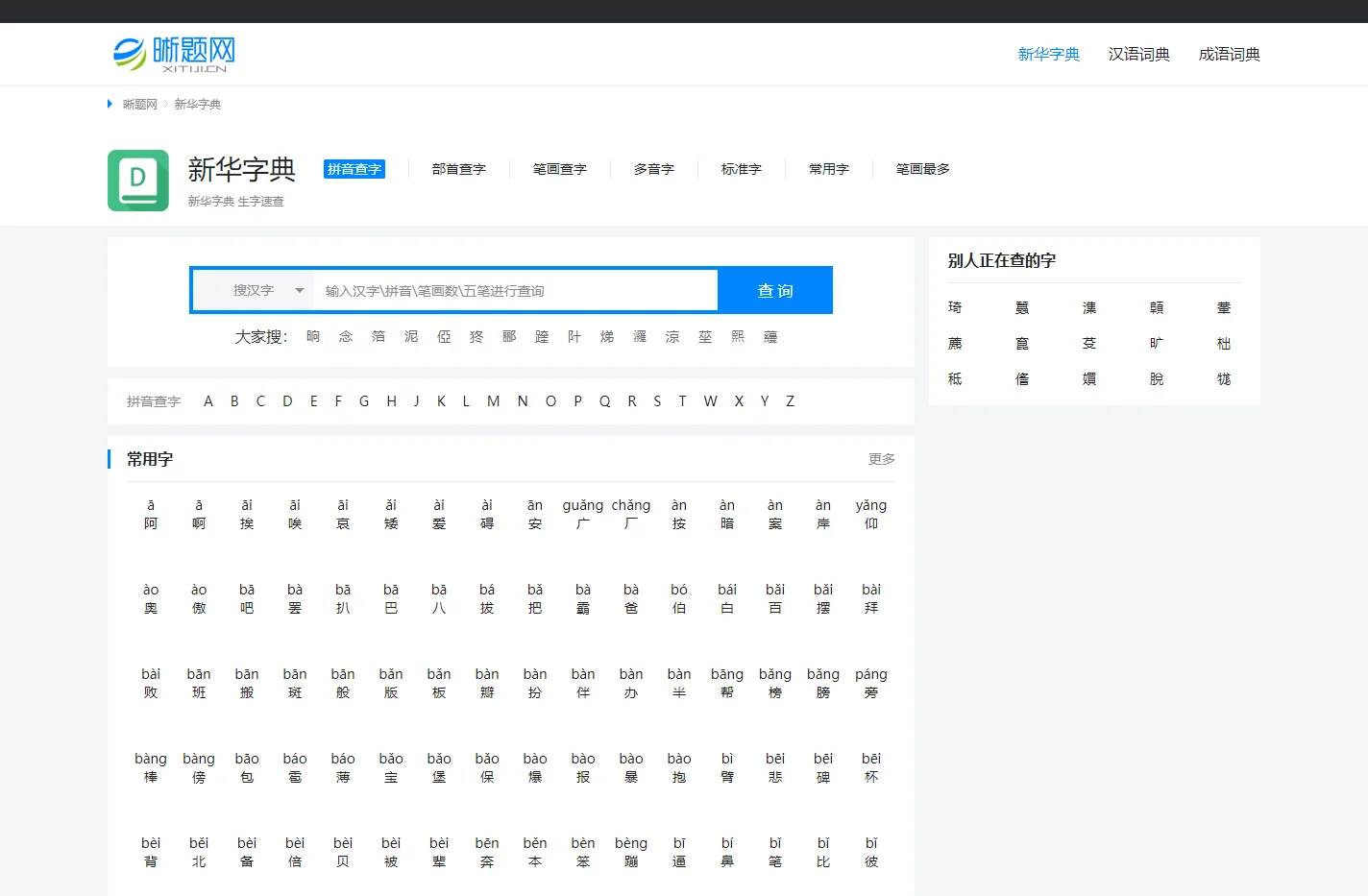Open character 白 with pinyin bái
Screen dimensions: 1368x896
[x=727, y=598]
